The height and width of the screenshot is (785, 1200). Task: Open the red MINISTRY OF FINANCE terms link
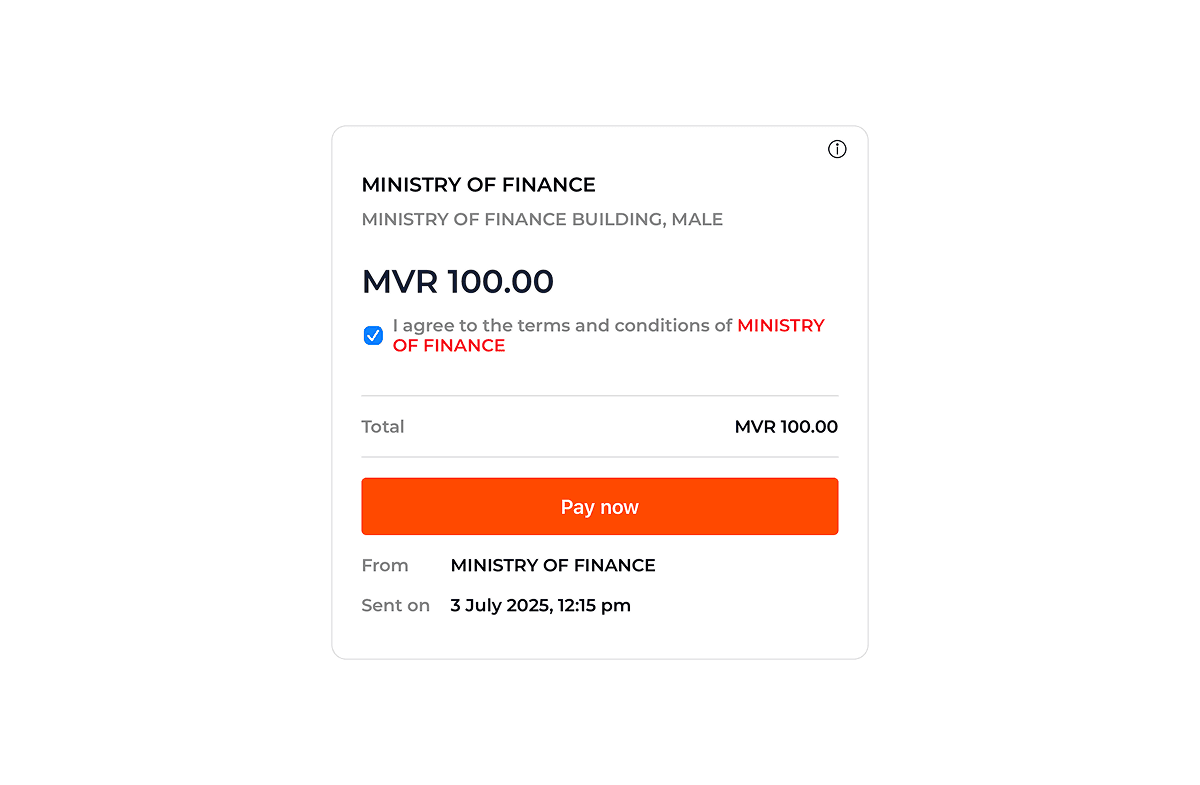tap(780, 326)
